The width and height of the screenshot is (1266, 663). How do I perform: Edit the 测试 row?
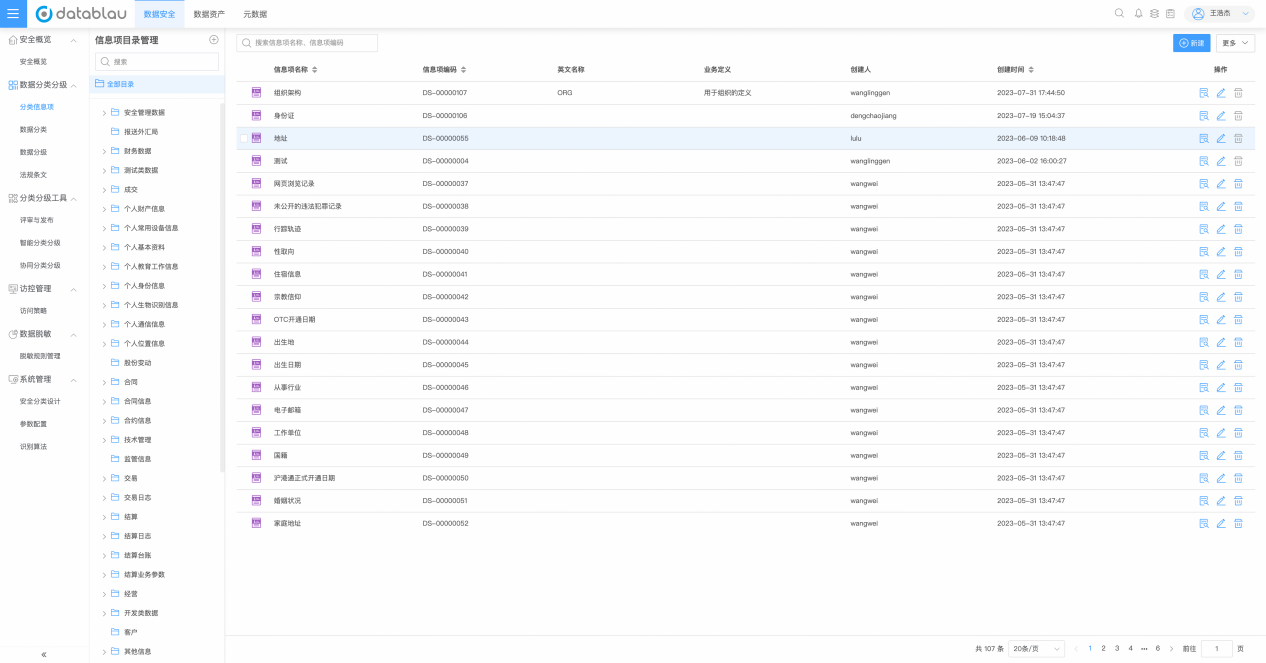[1221, 161]
